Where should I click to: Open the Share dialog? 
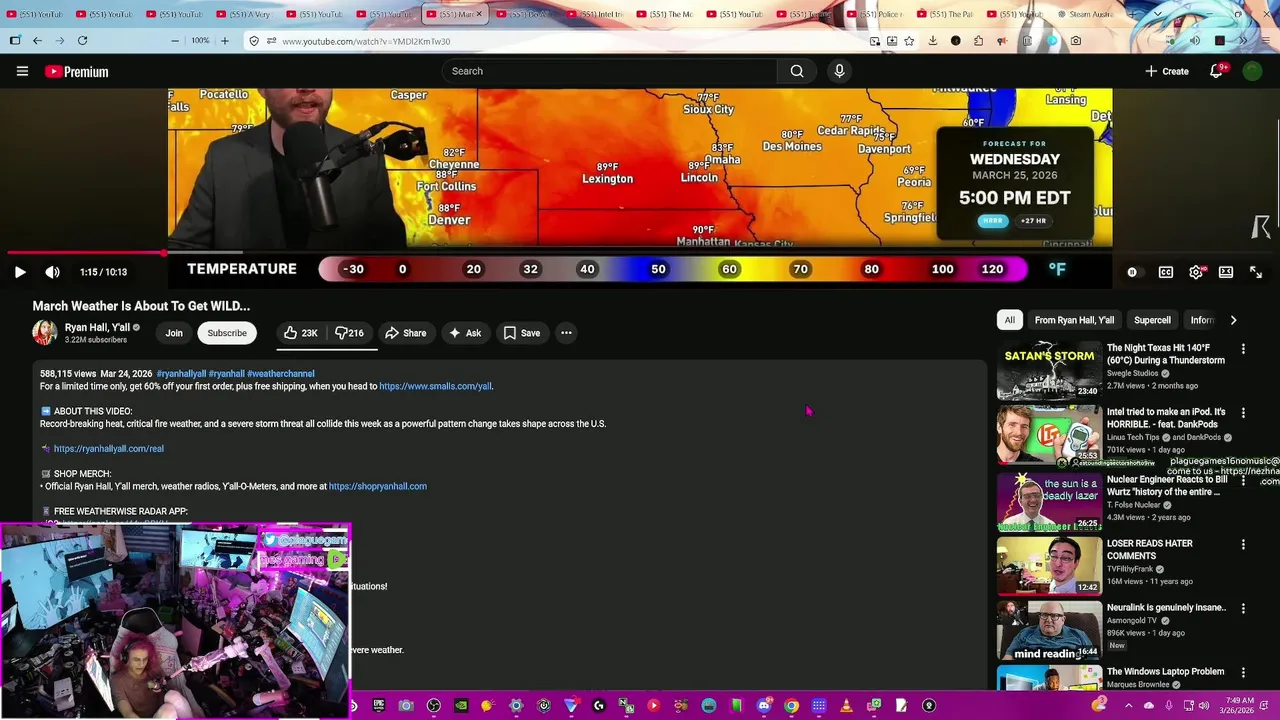pyautogui.click(x=406, y=333)
